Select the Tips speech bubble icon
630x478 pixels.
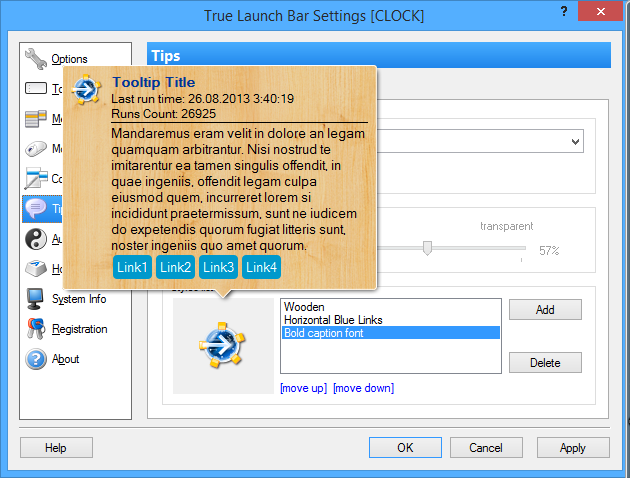click(36, 208)
